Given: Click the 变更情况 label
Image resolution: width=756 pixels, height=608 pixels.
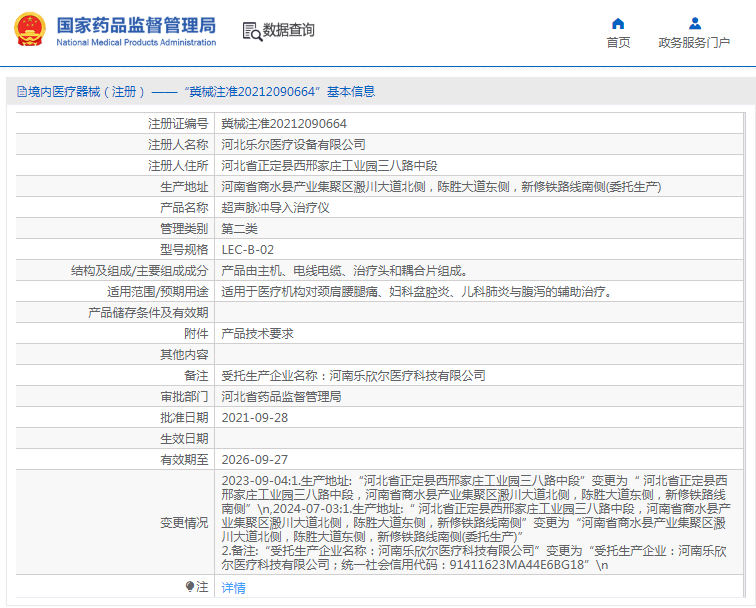Looking at the screenshot, I should pos(184,523).
